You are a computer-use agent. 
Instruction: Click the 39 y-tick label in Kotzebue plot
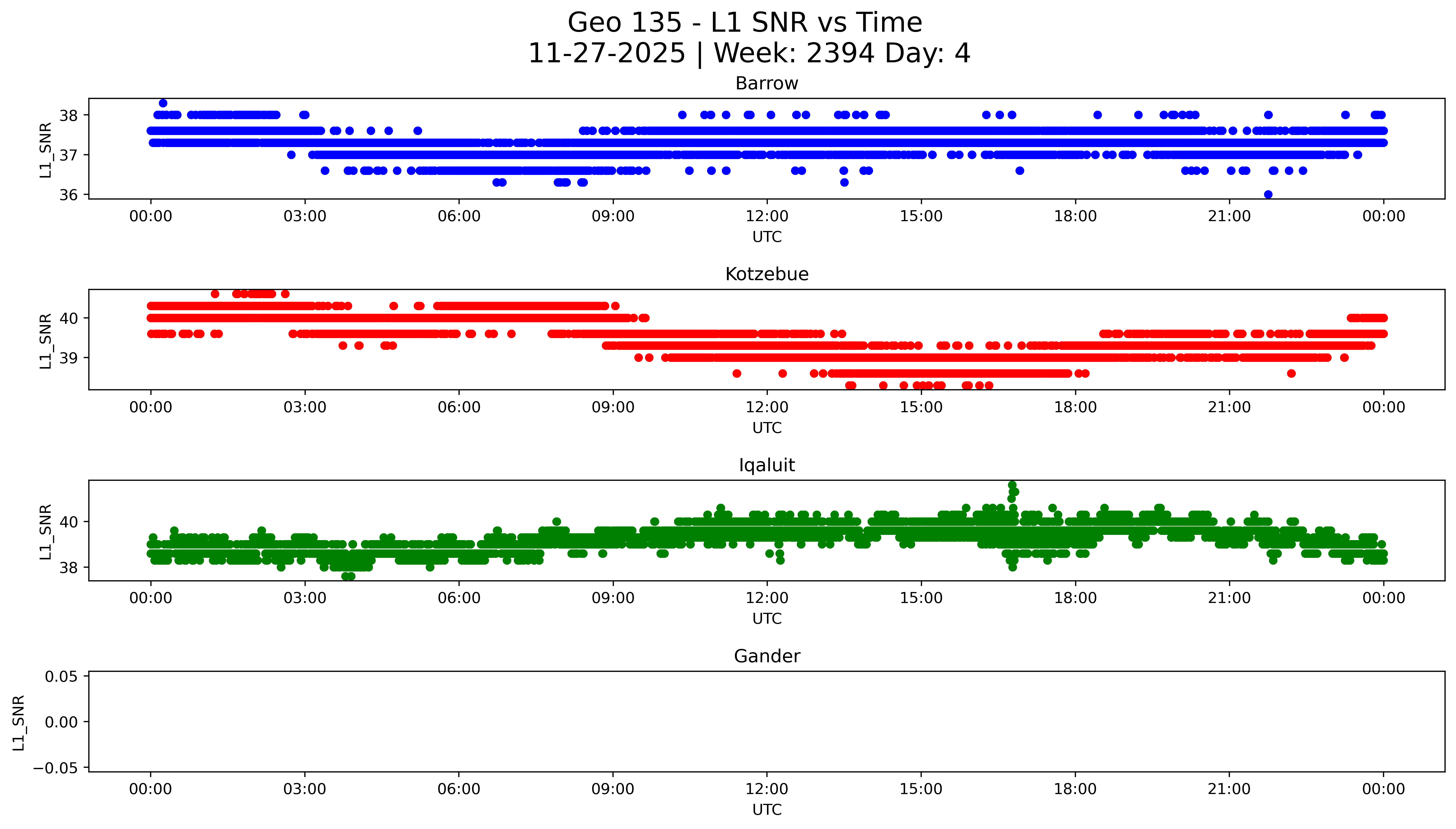pos(68,358)
